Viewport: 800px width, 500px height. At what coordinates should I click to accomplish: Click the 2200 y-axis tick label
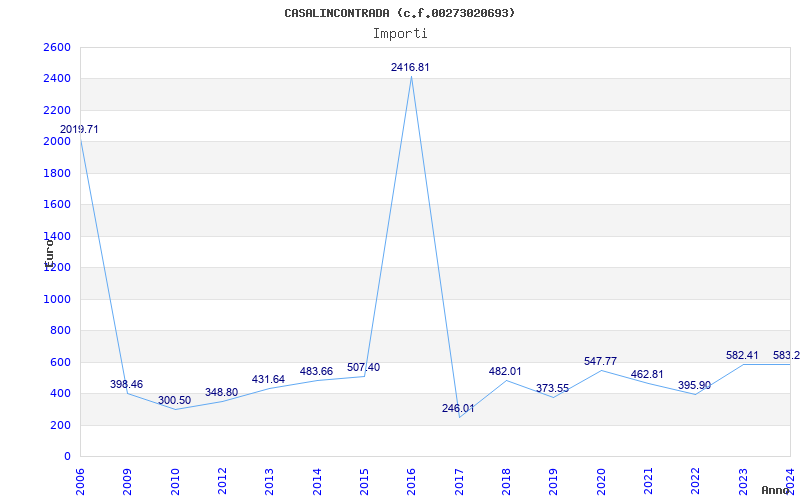click(57, 110)
